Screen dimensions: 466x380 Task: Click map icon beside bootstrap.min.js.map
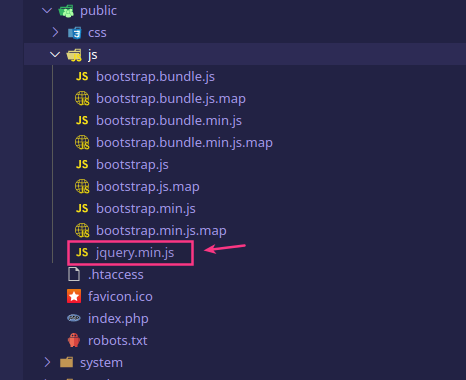[82, 231]
